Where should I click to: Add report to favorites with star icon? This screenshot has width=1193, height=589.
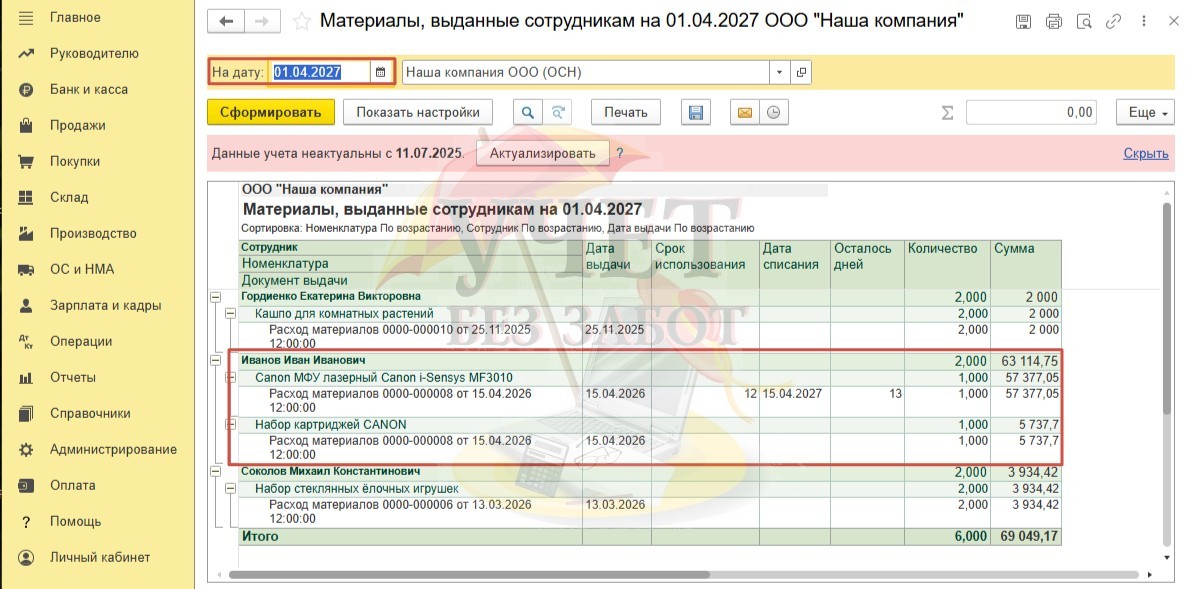coord(301,22)
